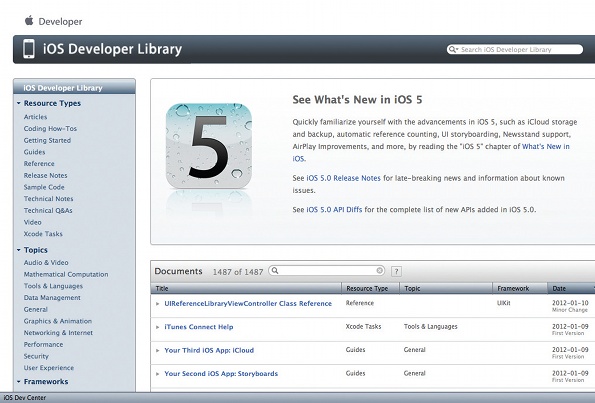Select Networking & Internet topic
Screen dimensions: 595x403
click(58, 333)
